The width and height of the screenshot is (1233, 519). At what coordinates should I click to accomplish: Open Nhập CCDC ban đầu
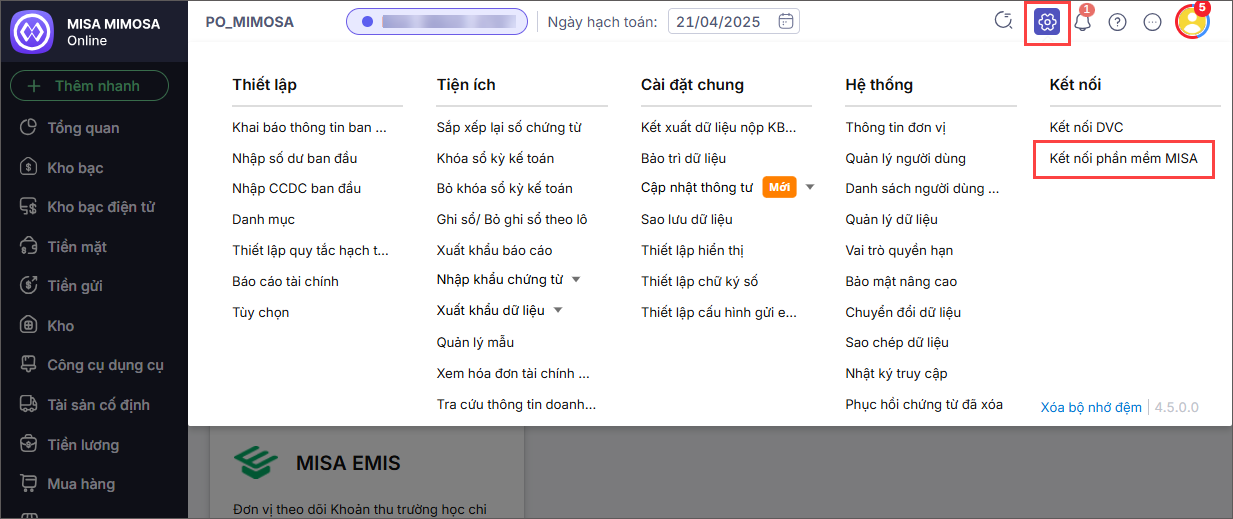[x=296, y=188]
